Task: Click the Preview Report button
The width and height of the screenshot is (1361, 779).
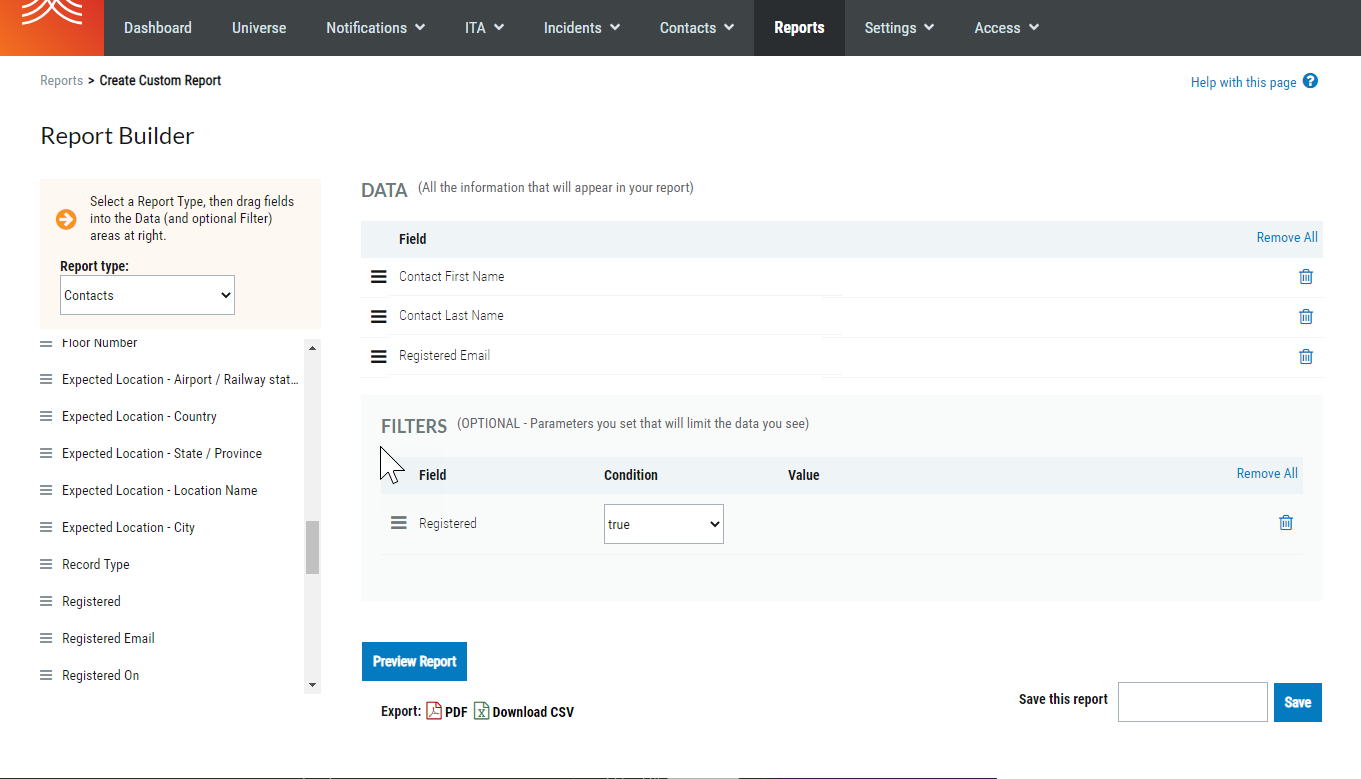Action: [x=414, y=661]
